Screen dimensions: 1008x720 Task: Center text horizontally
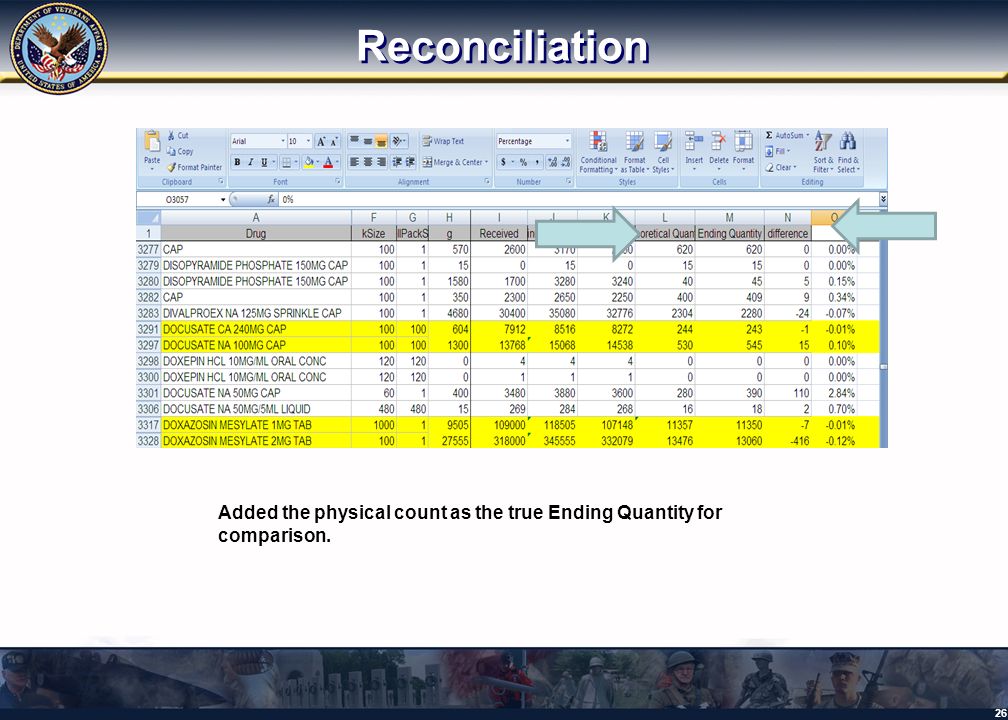[x=367, y=162]
